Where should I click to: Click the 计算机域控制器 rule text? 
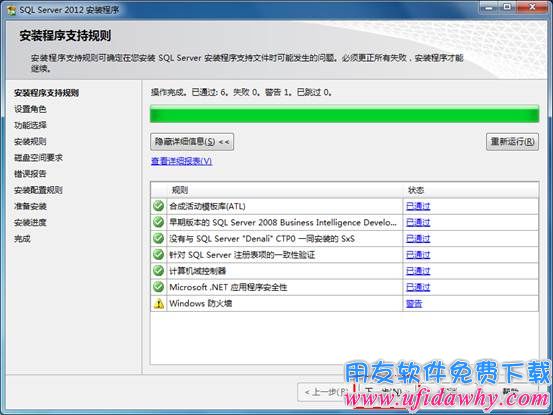[x=198, y=271]
